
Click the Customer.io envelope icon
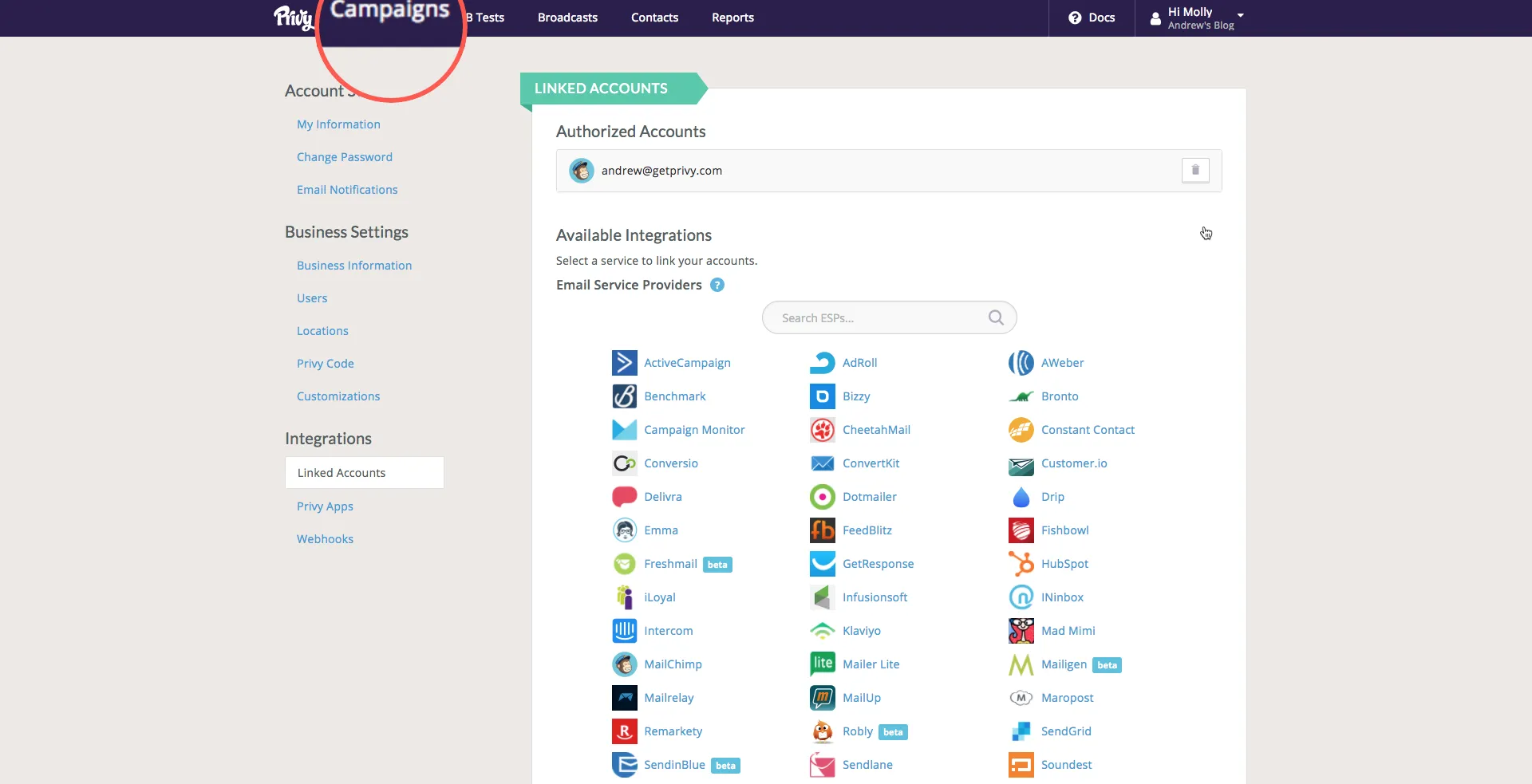1021,465
